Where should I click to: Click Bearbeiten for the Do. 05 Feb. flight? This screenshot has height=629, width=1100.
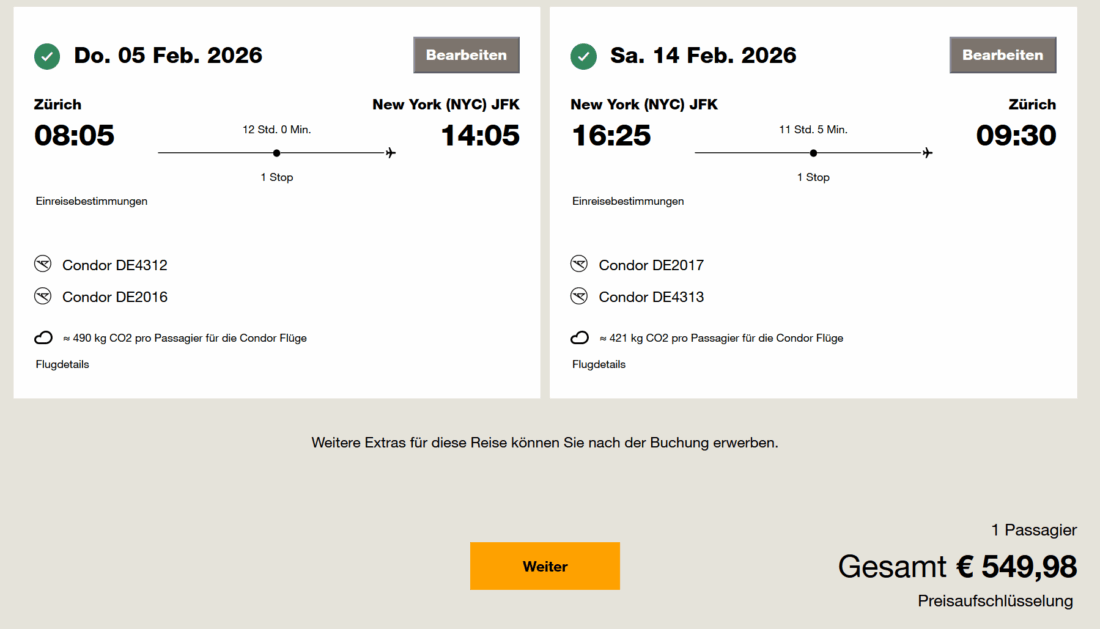pos(466,55)
